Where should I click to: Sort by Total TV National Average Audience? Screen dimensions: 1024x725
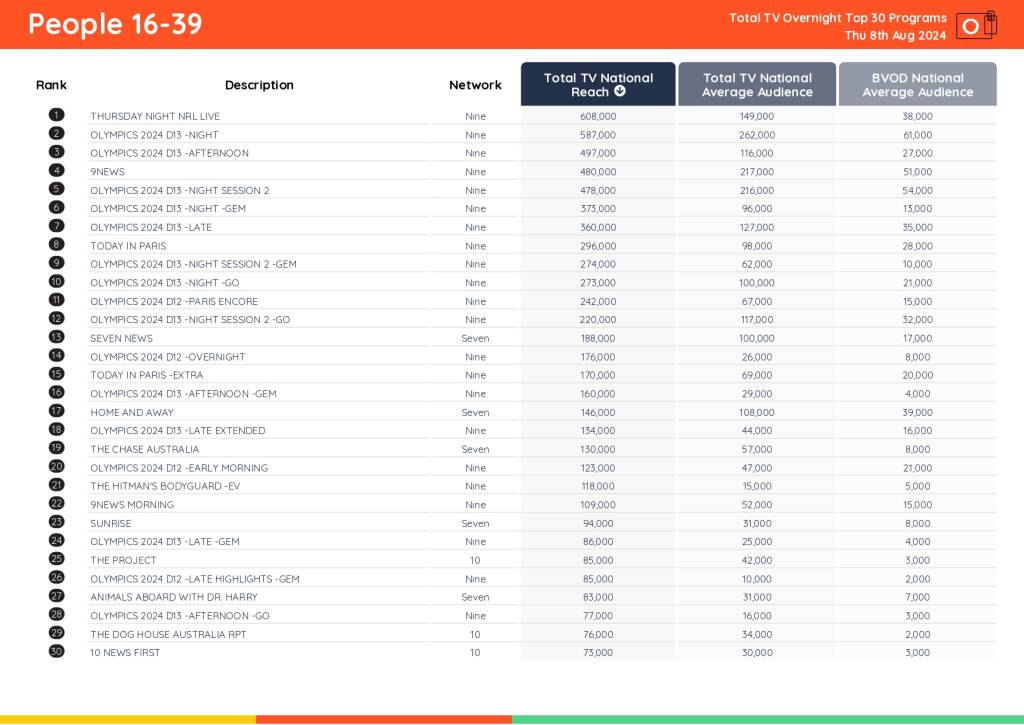[x=757, y=85]
